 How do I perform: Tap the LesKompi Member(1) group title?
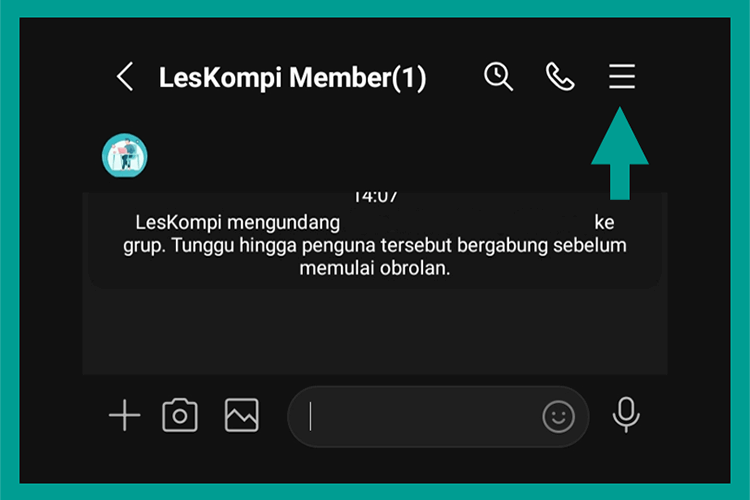[x=292, y=78]
